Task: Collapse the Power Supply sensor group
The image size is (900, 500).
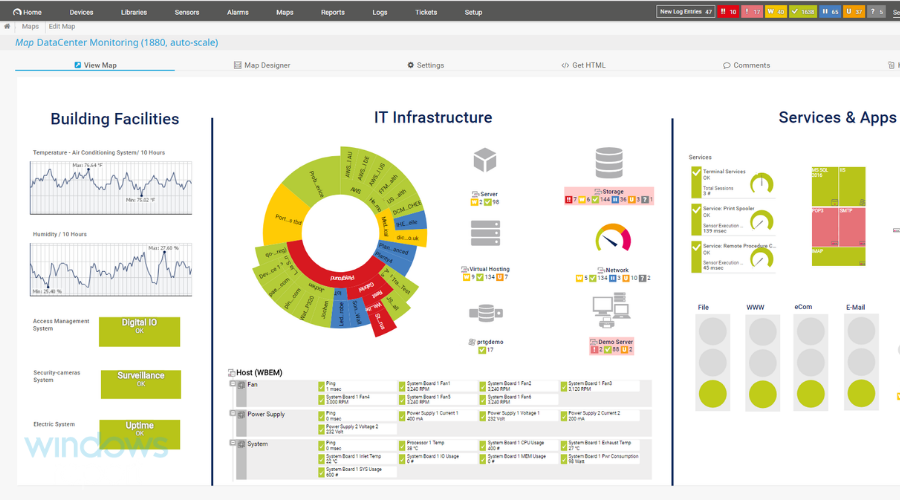Action: (233, 412)
